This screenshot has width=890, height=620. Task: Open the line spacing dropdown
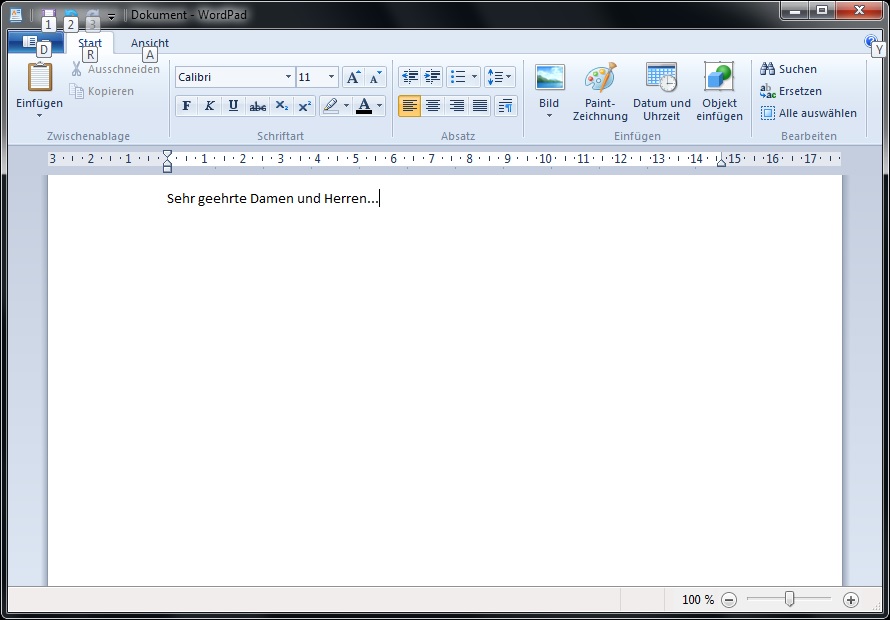pos(499,77)
